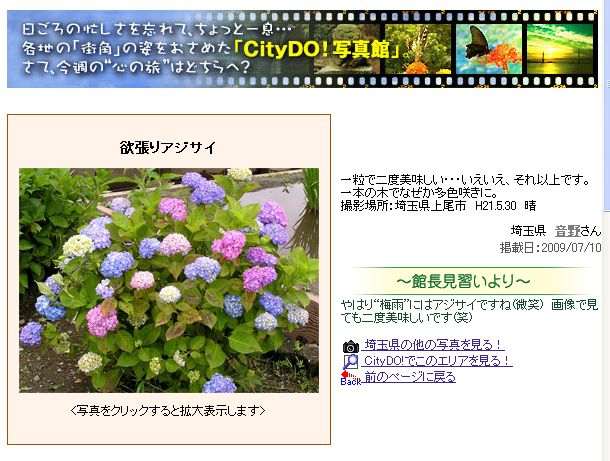The height and width of the screenshot is (461, 610).
Task: Click the 埼玉県 prefecture label beside author
Action: pyautogui.click(x=527, y=231)
